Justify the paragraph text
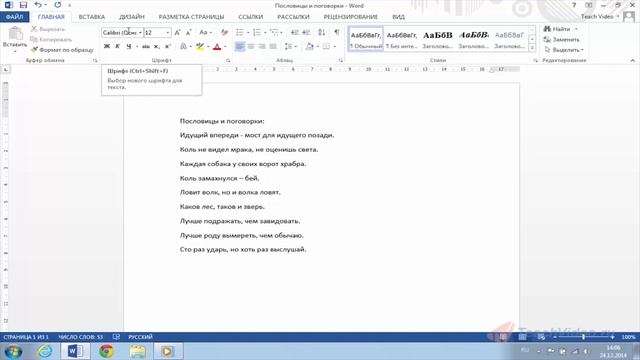This screenshot has height=360, width=640. tap(273, 47)
